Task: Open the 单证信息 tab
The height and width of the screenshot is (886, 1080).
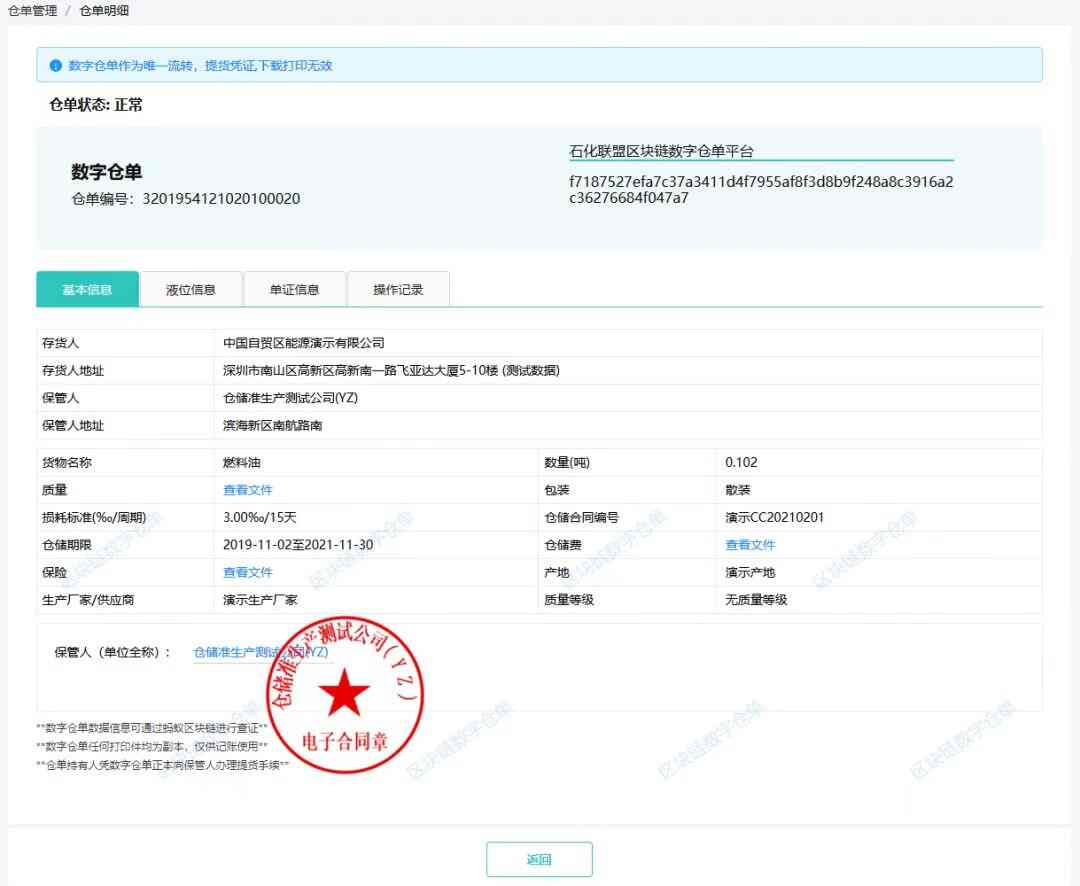Action: [294, 290]
